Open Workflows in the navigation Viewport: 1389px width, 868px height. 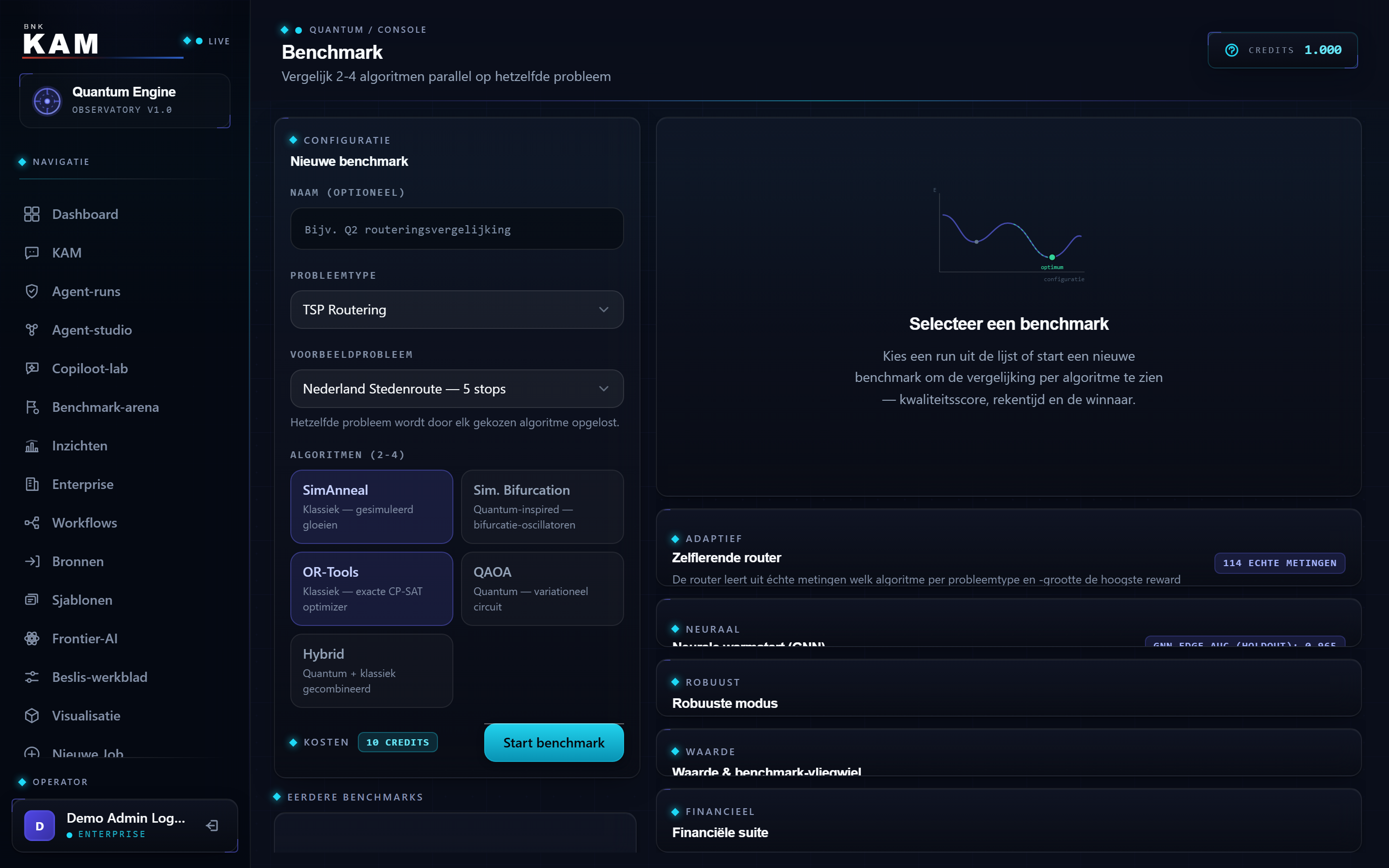[84, 522]
